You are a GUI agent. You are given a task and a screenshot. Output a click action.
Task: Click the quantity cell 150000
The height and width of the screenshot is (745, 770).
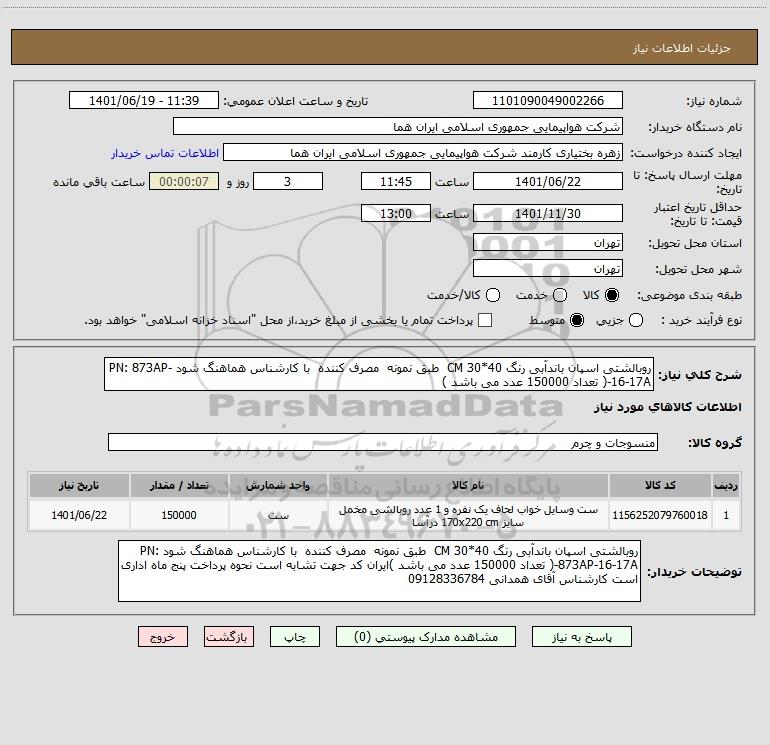tap(179, 515)
